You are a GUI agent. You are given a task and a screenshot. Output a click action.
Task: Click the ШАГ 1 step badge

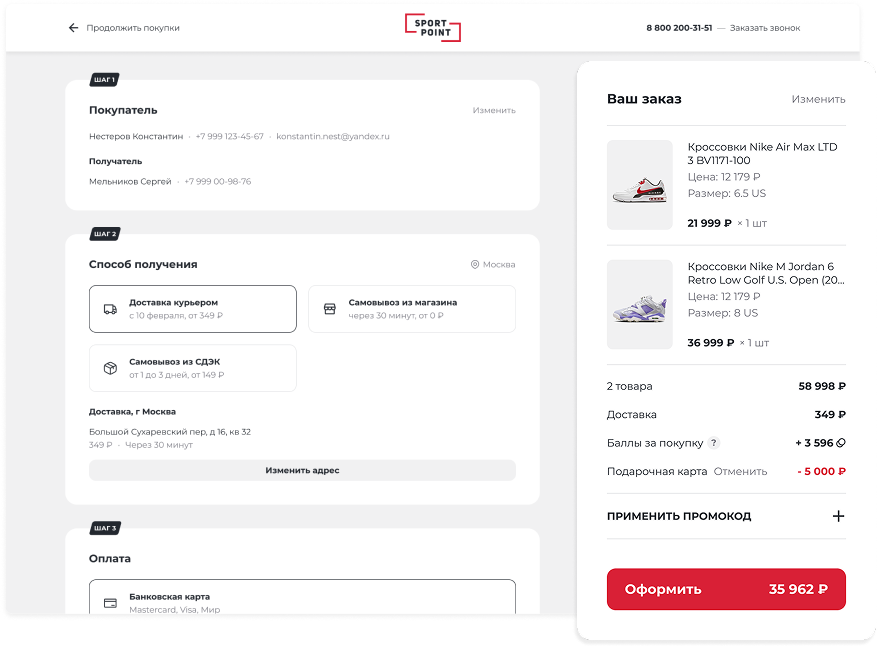105,79
